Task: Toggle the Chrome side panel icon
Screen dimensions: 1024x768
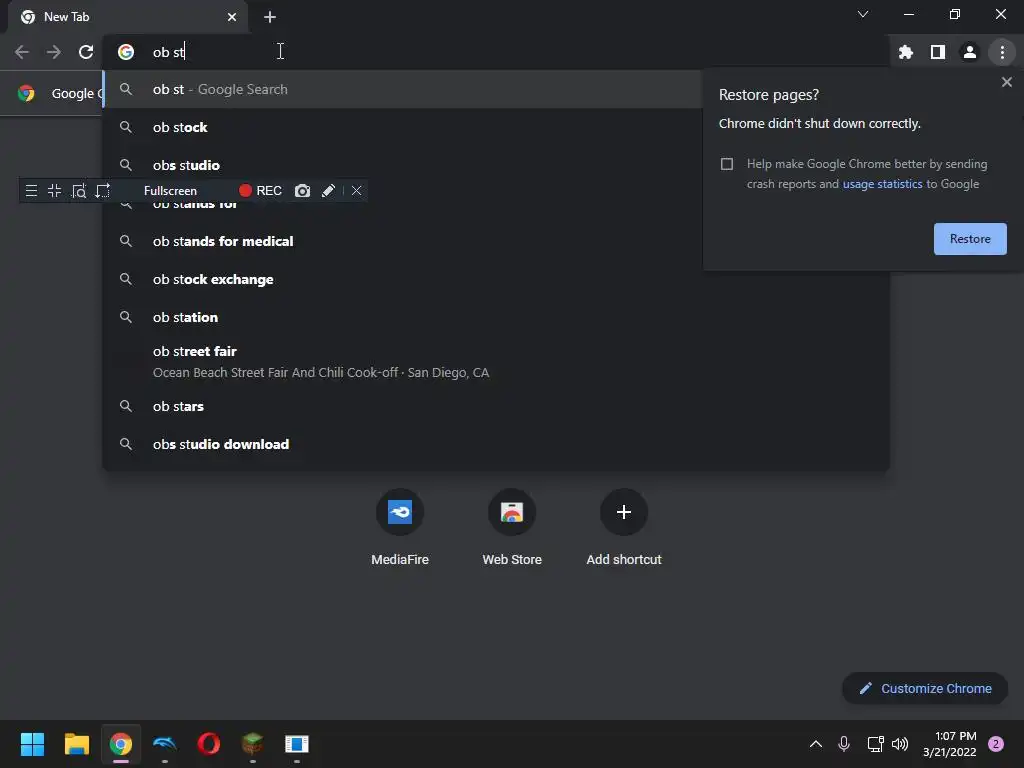Action: pyautogui.click(x=938, y=52)
